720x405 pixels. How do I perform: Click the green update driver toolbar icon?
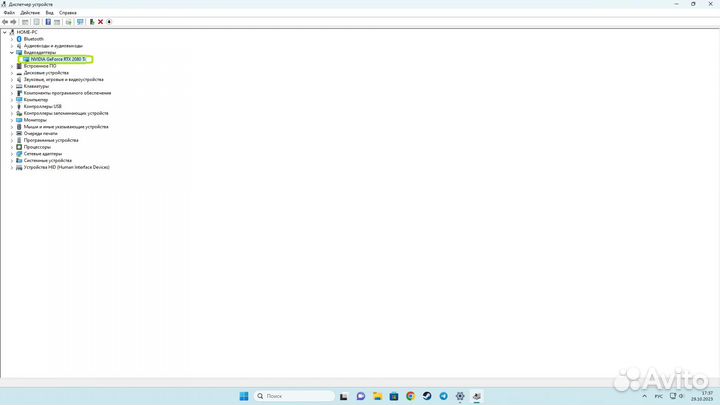click(x=92, y=21)
